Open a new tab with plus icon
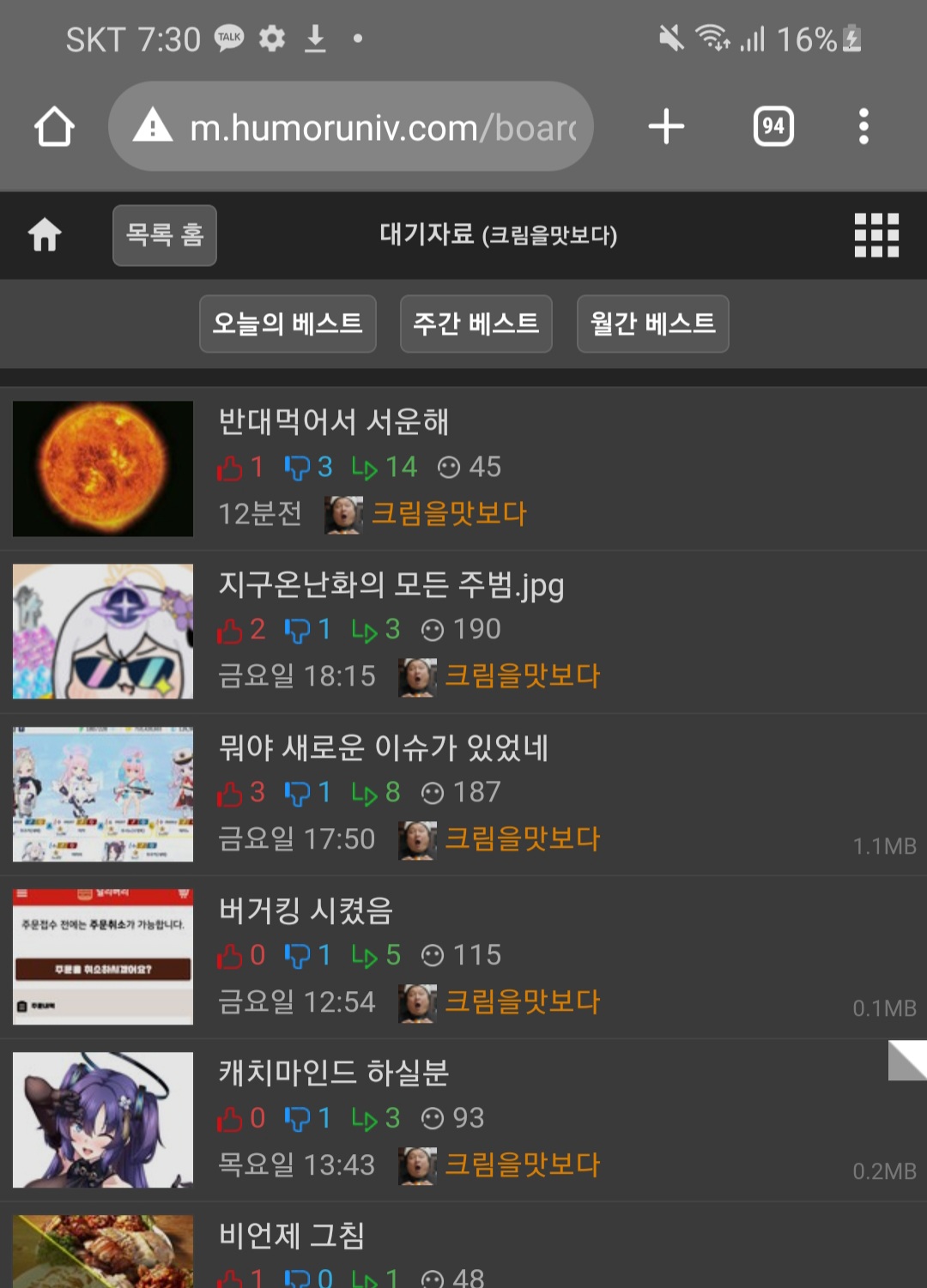 [666, 126]
